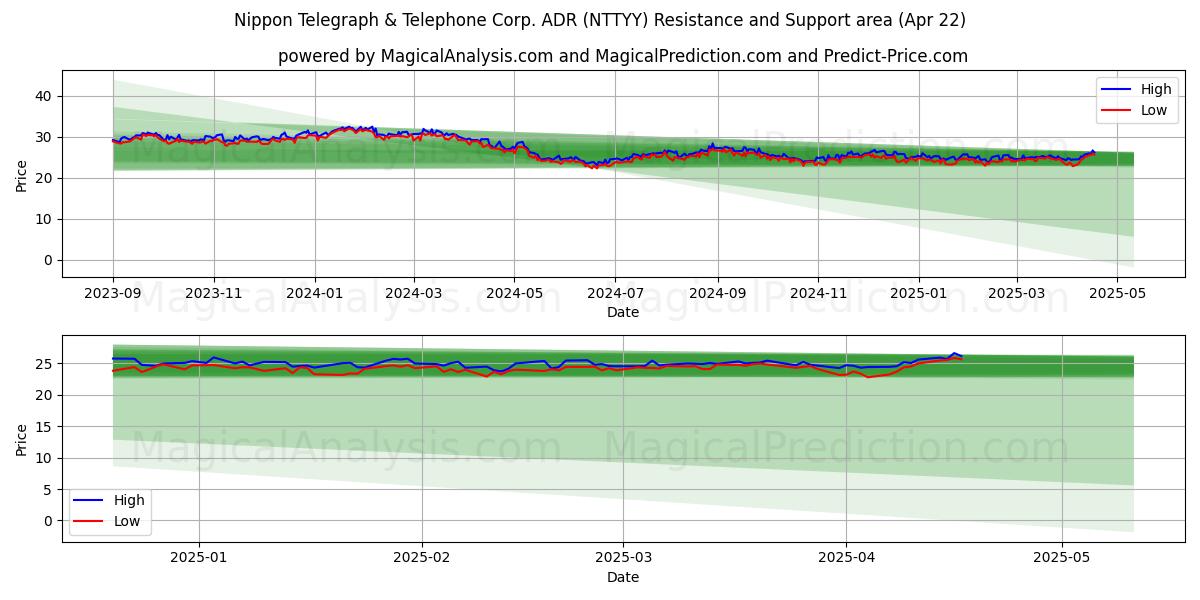Screen dimensions: 1200x600
Task: Click the '2025-03' tick label in top chart
Action: point(1017,293)
